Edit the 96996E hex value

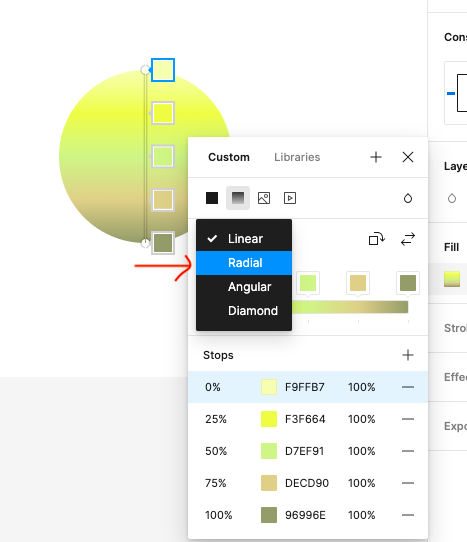[x=305, y=515]
